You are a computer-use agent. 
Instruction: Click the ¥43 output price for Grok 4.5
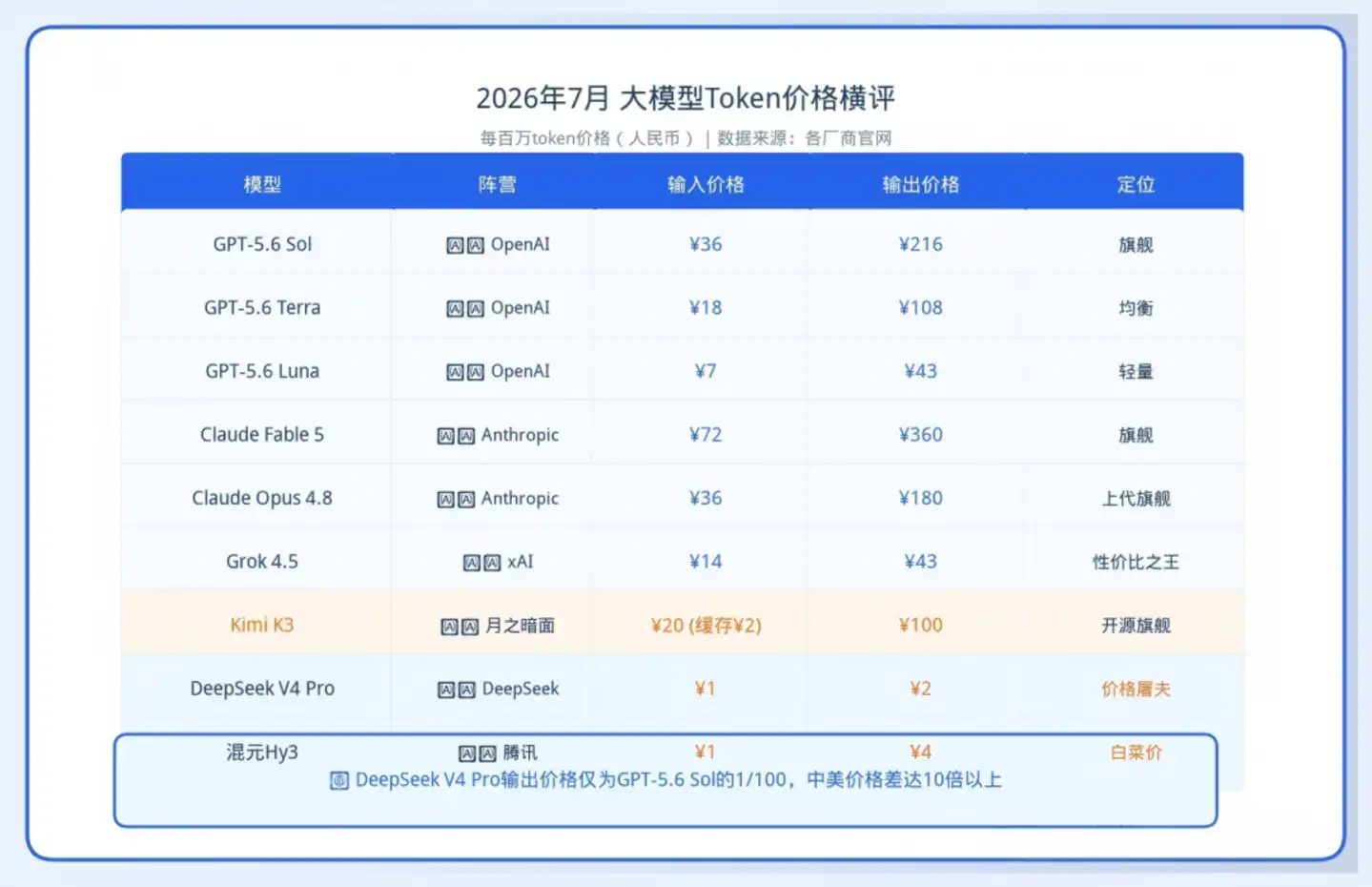coord(921,561)
